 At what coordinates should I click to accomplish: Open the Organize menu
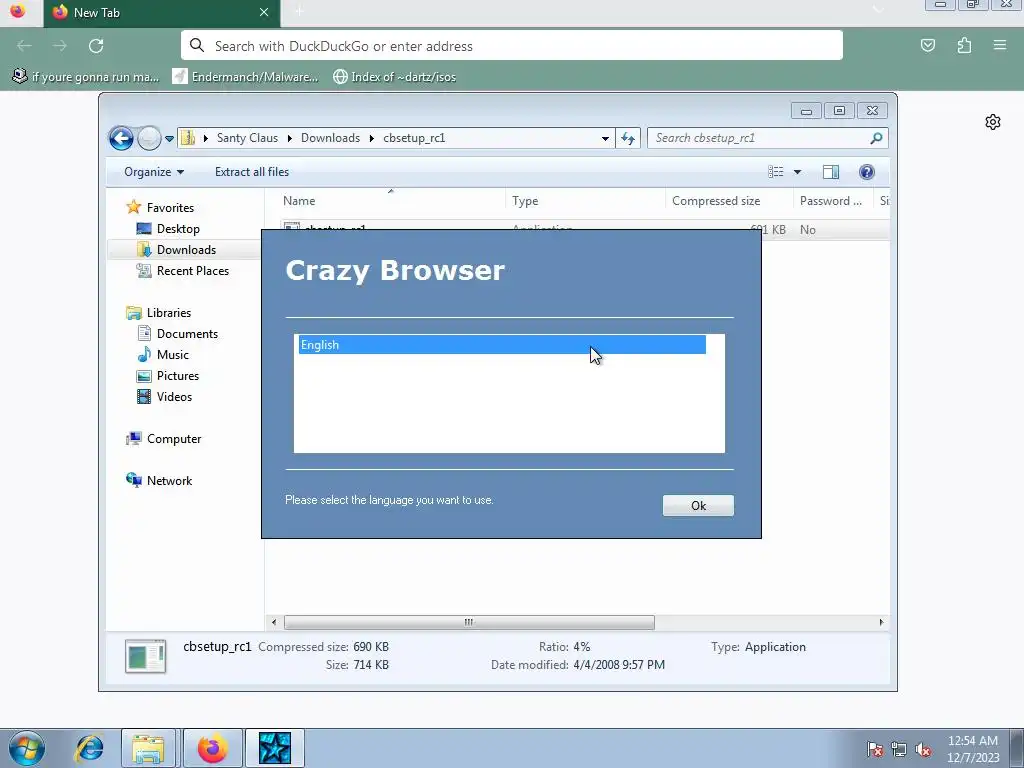[154, 172]
